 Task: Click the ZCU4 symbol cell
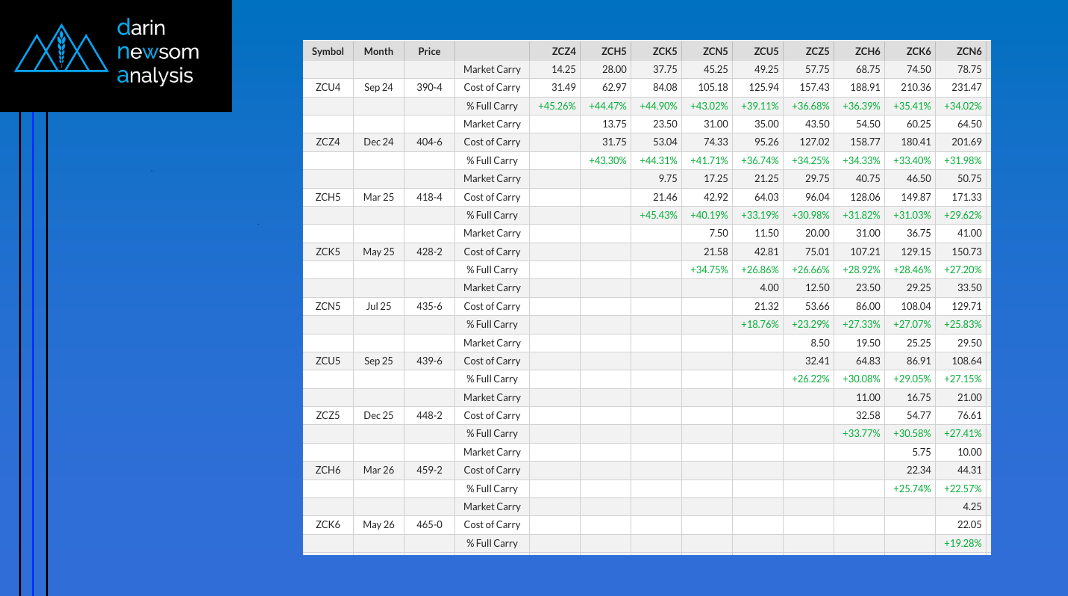pos(327,88)
